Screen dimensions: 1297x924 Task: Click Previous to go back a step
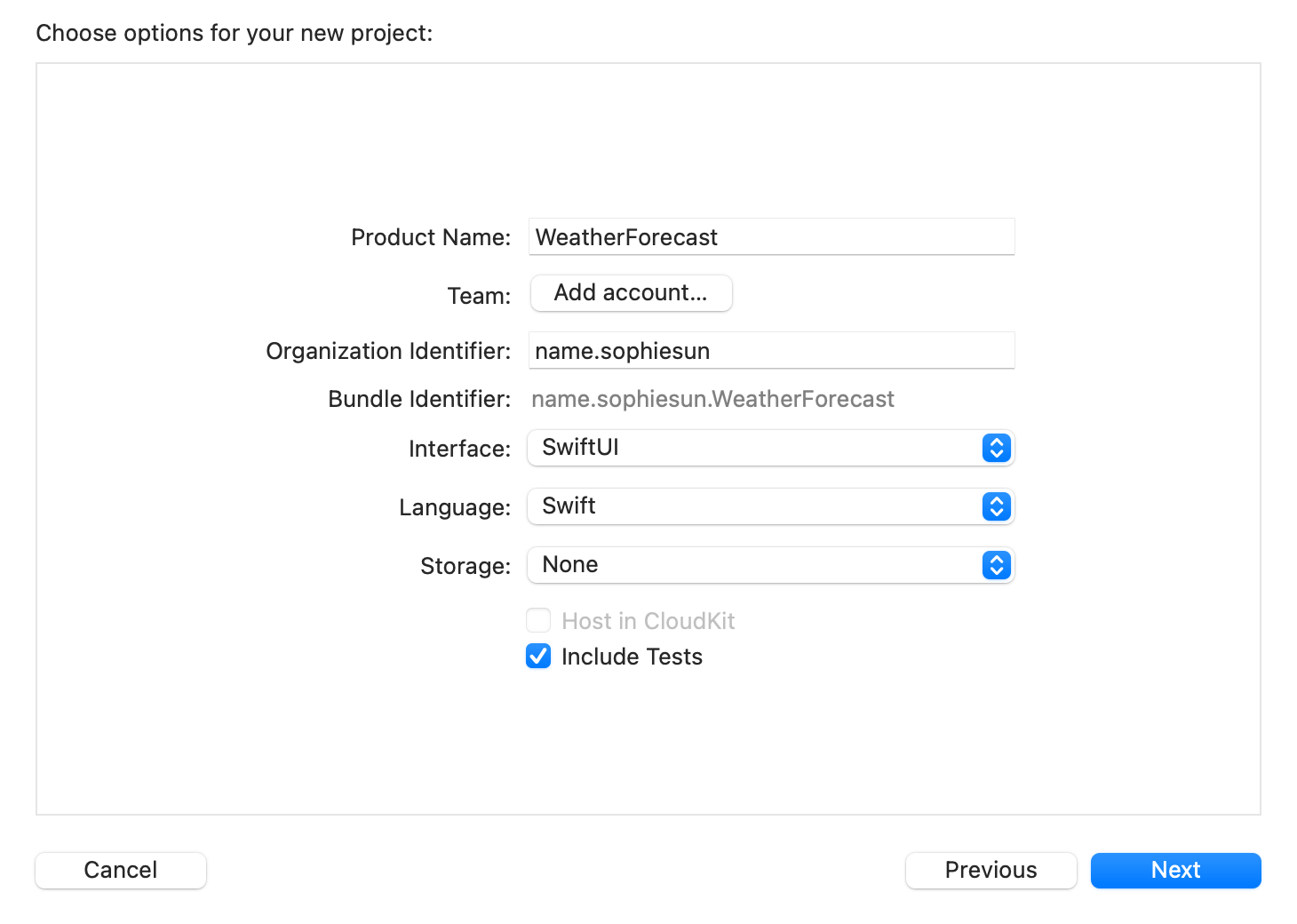pos(991,870)
